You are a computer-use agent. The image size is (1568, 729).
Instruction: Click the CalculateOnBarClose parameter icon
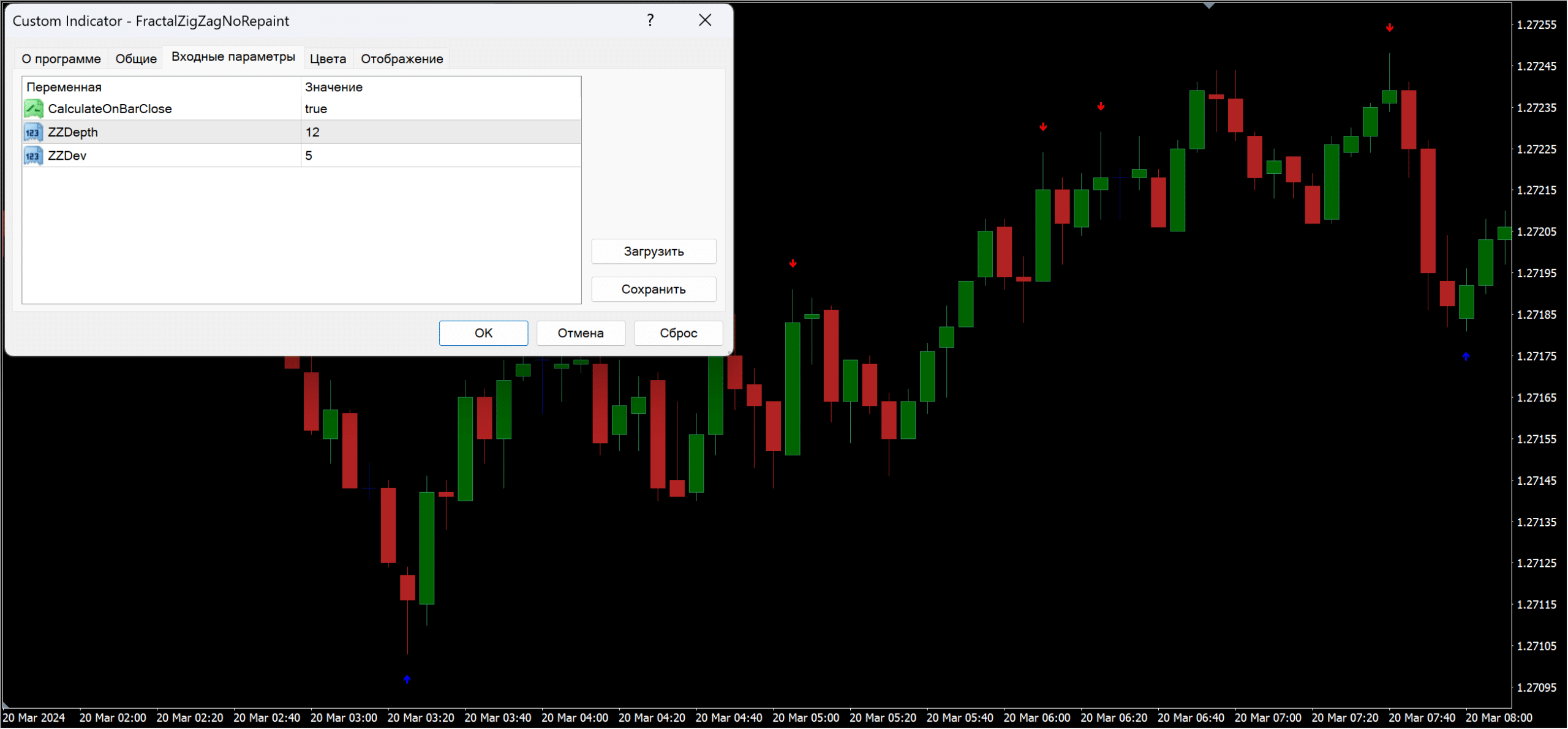pyautogui.click(x=33, y=109)
